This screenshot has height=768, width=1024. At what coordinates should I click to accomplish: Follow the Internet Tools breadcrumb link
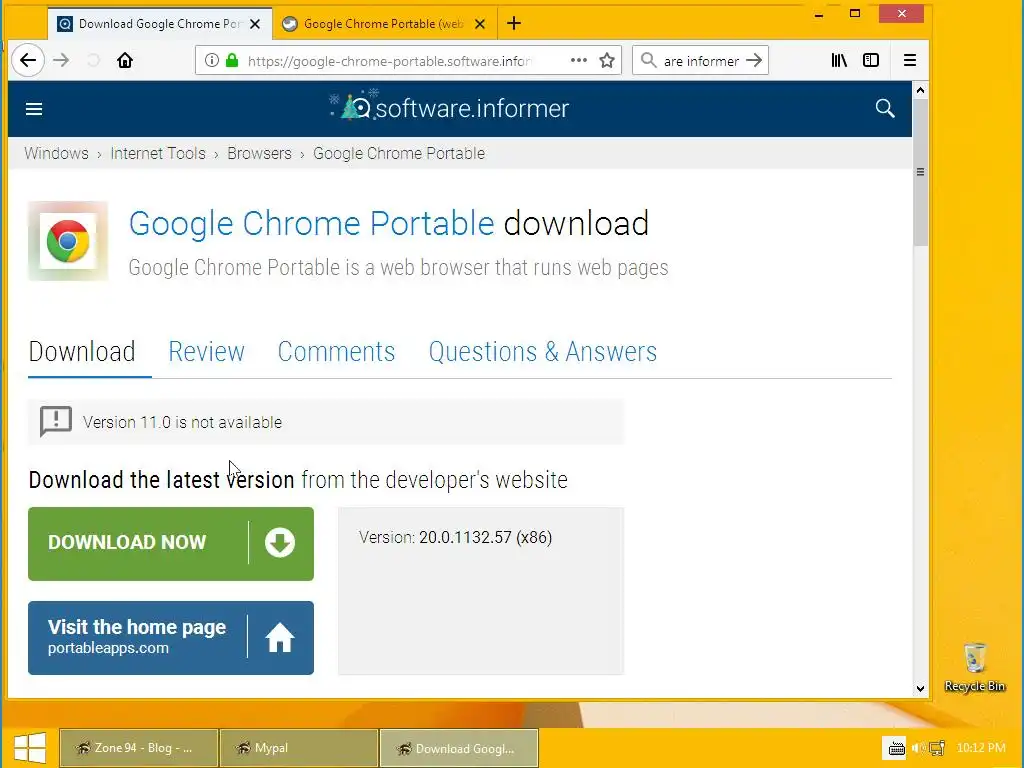tap(158, 153)
